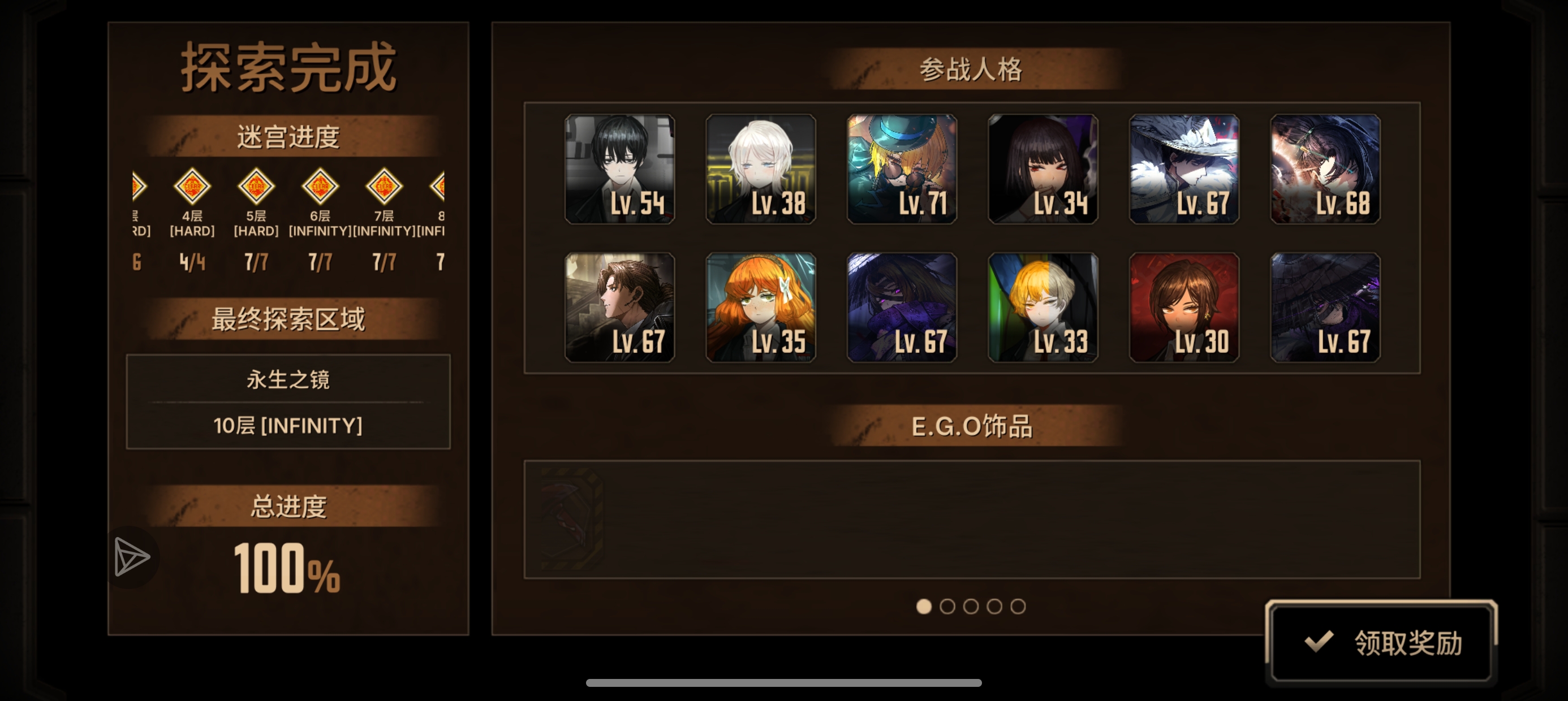Select the 7层 INFINITY floor diamond icon
Screen dimensions: 1568x701
coord(384,186)
